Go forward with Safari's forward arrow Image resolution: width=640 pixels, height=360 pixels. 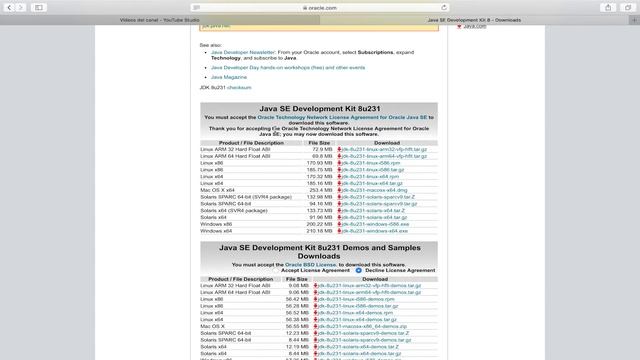tap(20, 7)
